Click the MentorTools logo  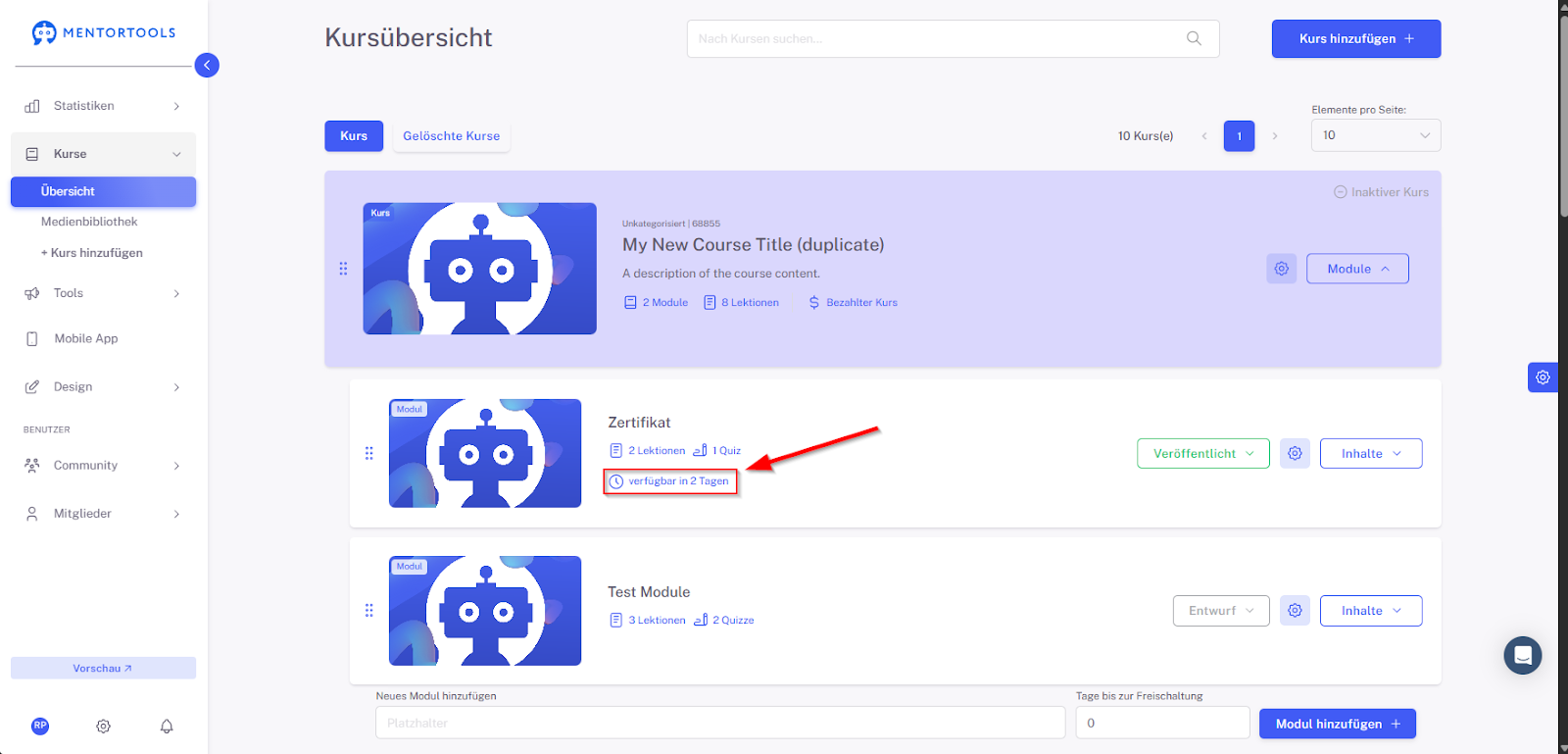tap(104, 32)
